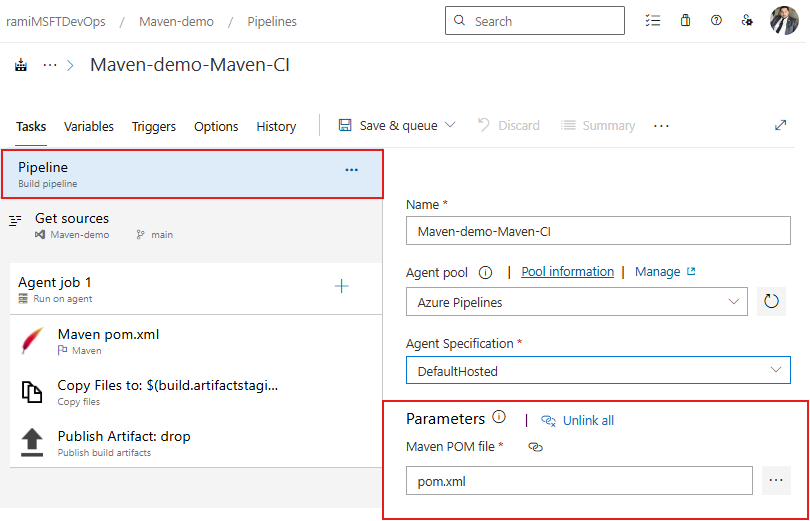This screenshot has width=810, height=521.
Task: Click the Maven POM file input field
Action: click(579, 481)
